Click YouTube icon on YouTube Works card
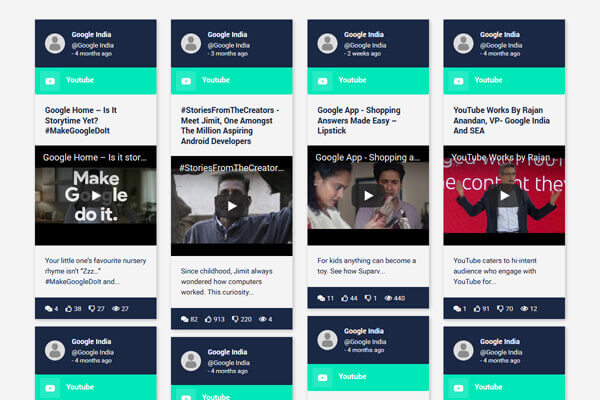This screenshot has width=600, height=400. tap(458, 81)
